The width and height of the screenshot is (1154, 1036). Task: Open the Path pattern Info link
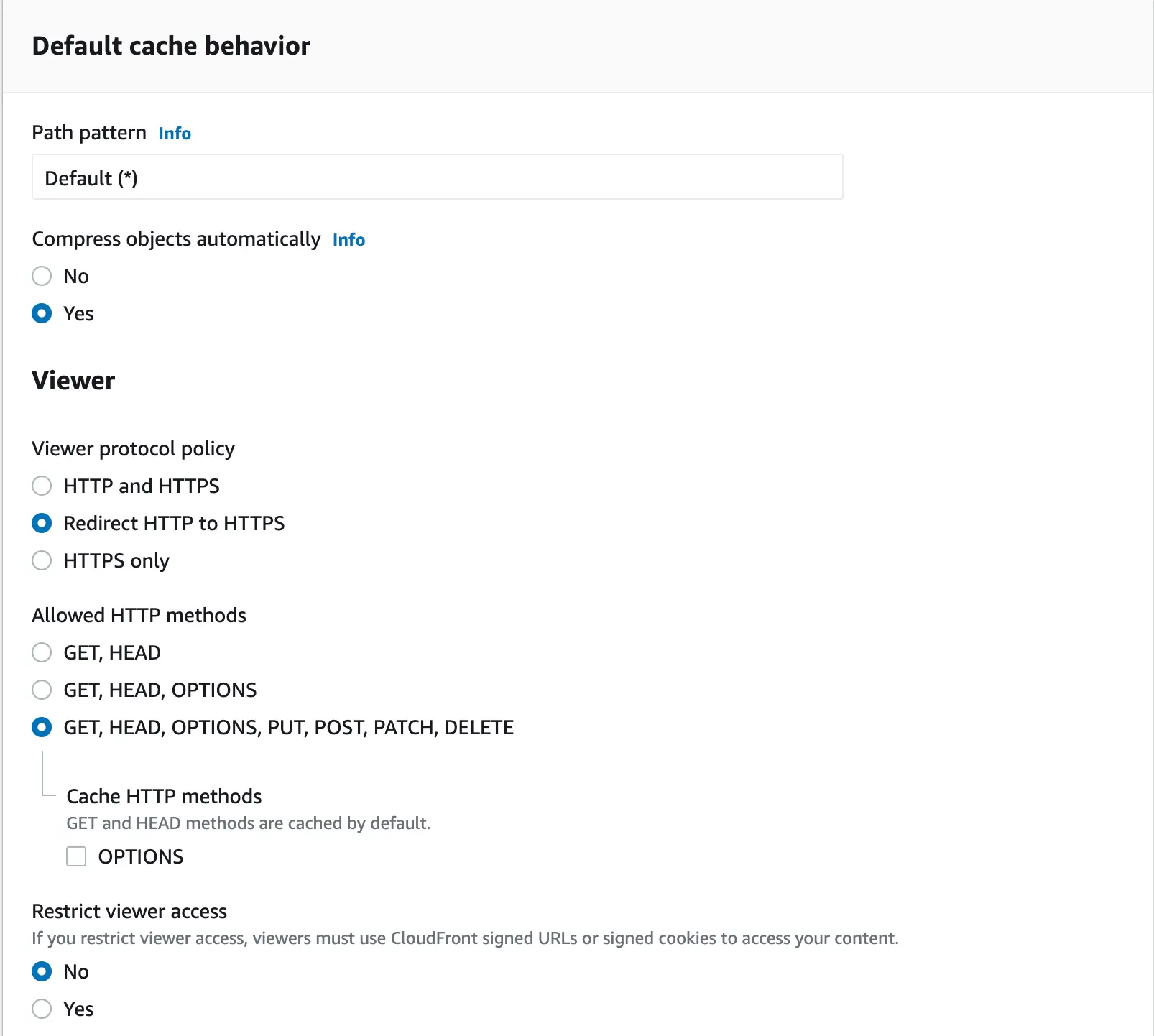point(175,134)
